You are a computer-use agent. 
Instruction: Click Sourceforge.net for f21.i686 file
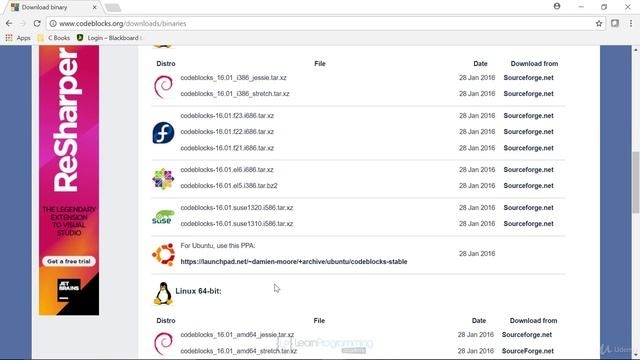[529, 148]
